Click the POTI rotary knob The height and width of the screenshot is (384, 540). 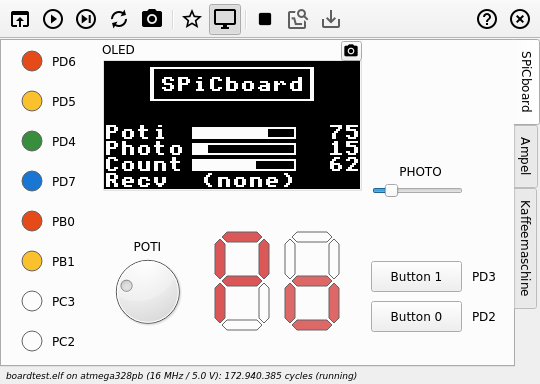click(x=148, y=291)
